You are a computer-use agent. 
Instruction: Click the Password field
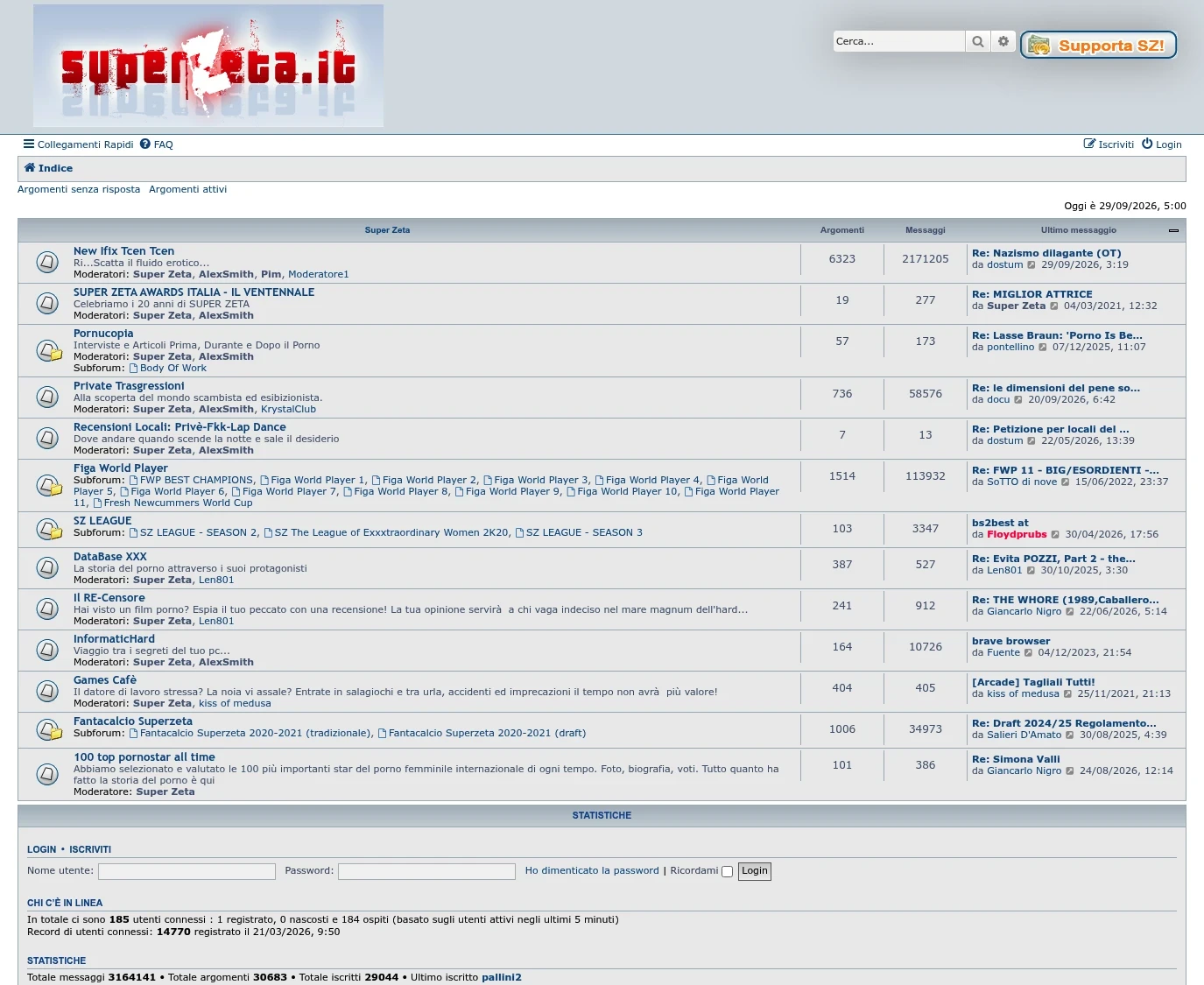(426, 871)
